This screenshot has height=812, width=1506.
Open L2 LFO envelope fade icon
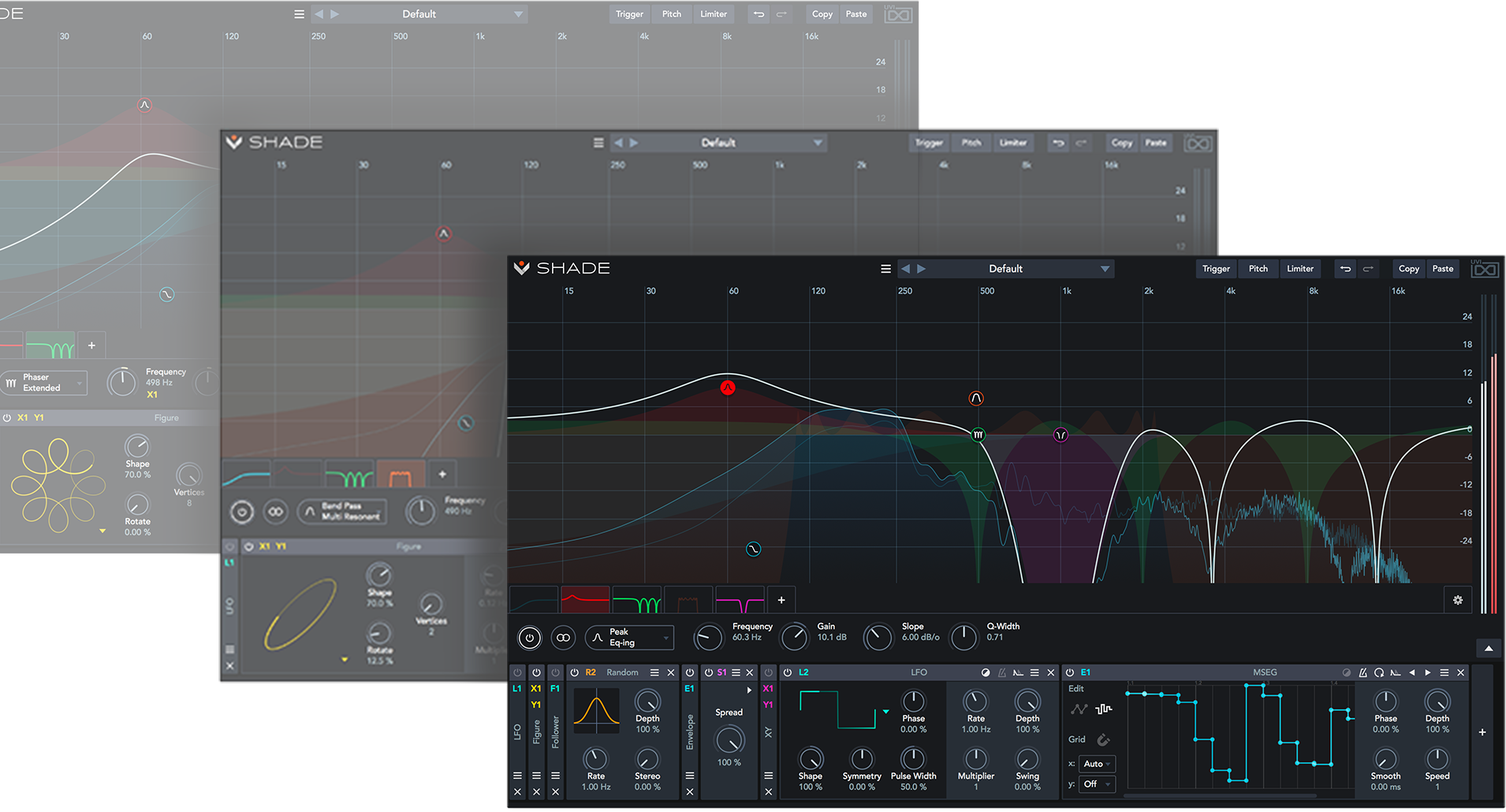[x=1018, y=672]
